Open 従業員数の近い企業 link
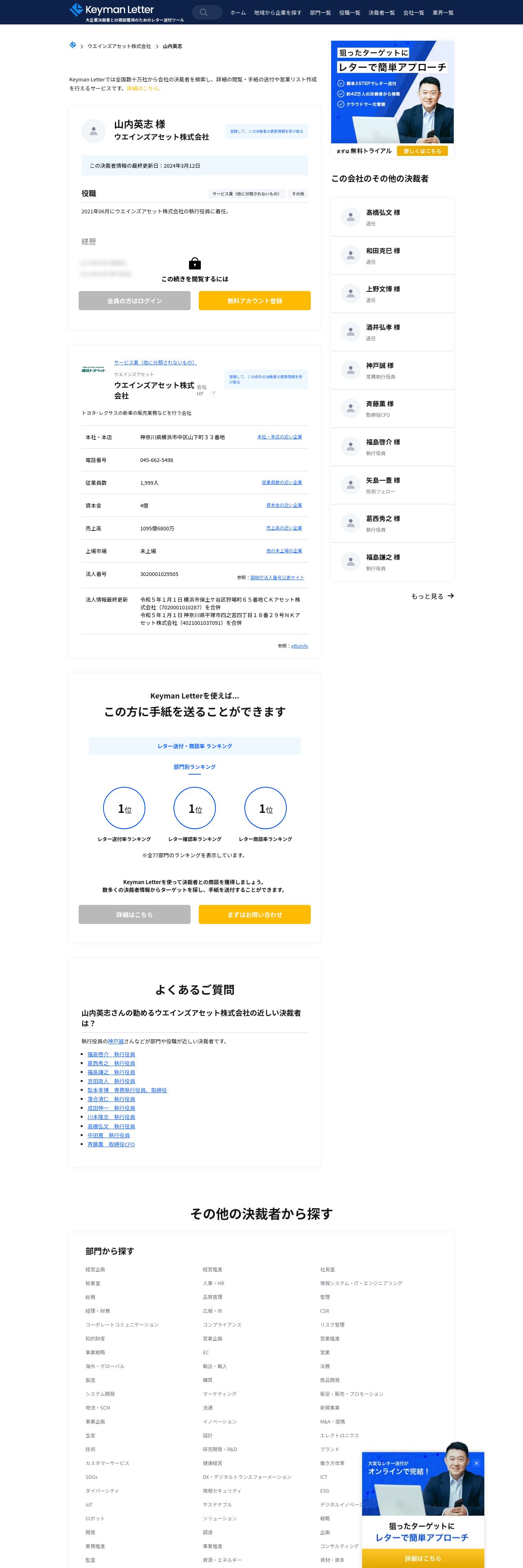 [282, 482]
